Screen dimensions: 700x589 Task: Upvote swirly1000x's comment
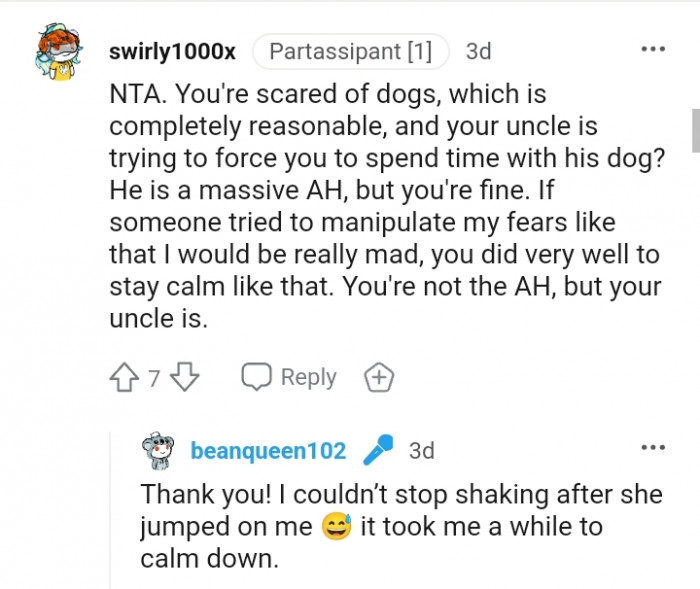(125, 378)
